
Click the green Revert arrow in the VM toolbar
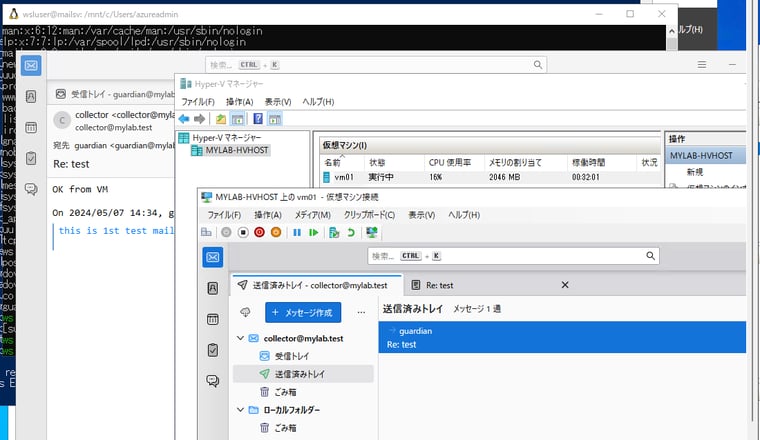351,233
